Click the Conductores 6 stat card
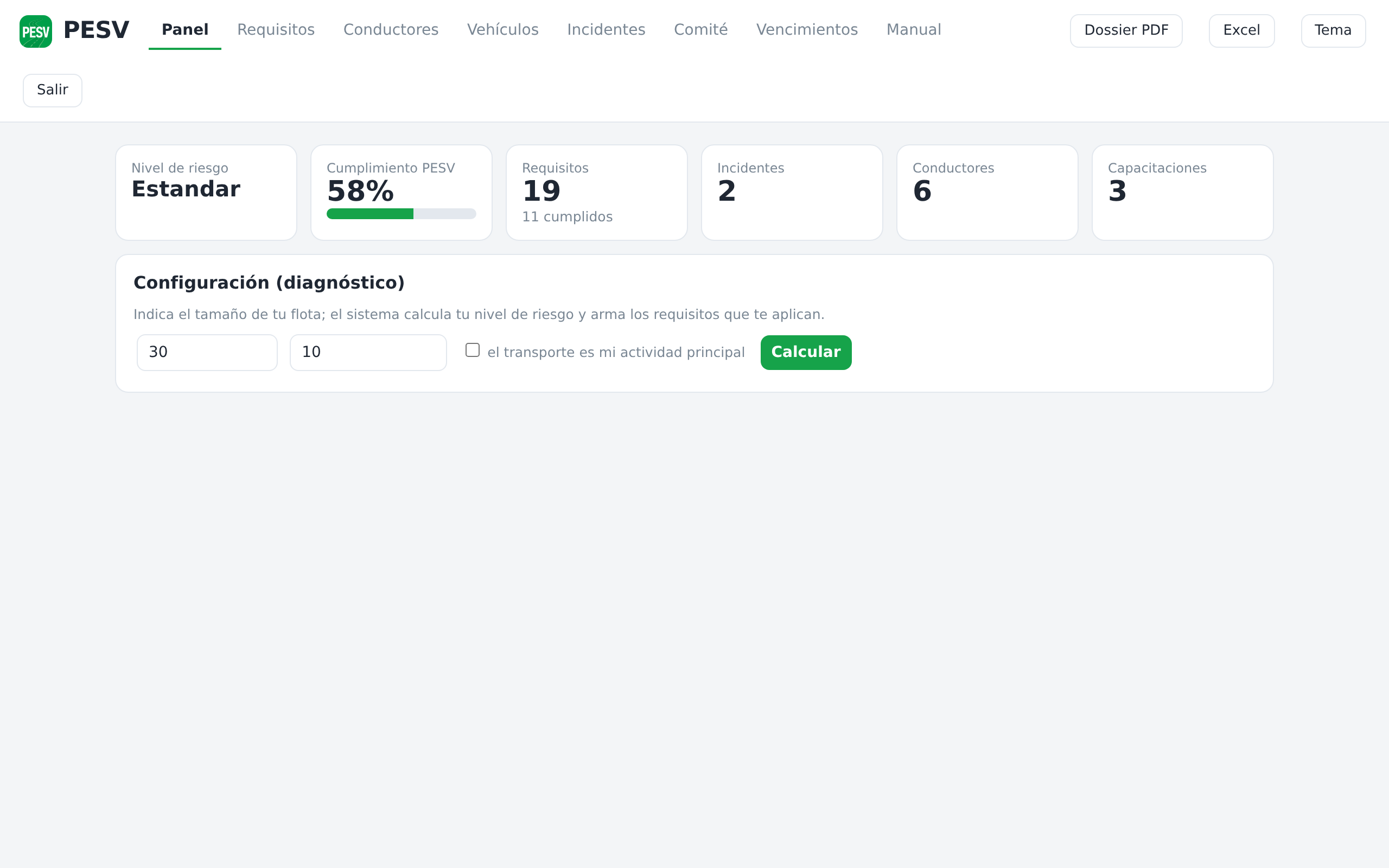This screenshot has height=868, width=1389. click(987, 192)
